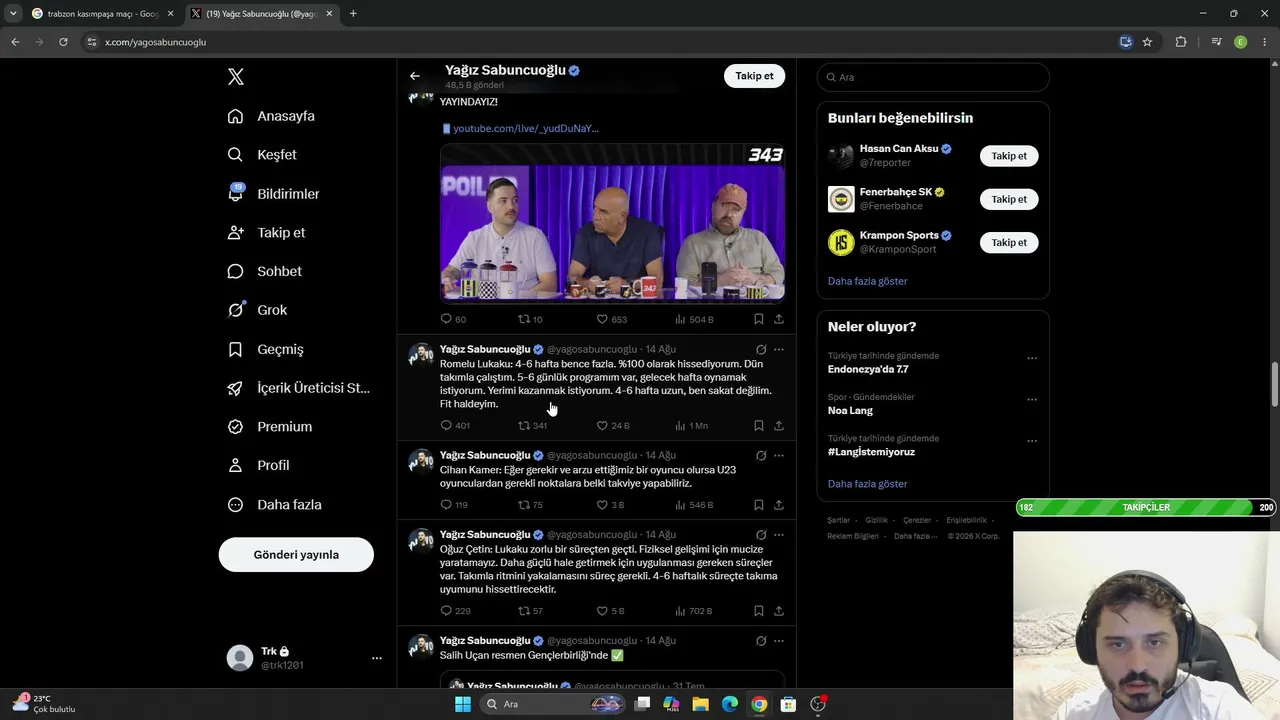Share the Cihan Kamer tweet
1280x720 pixels.
779,505
